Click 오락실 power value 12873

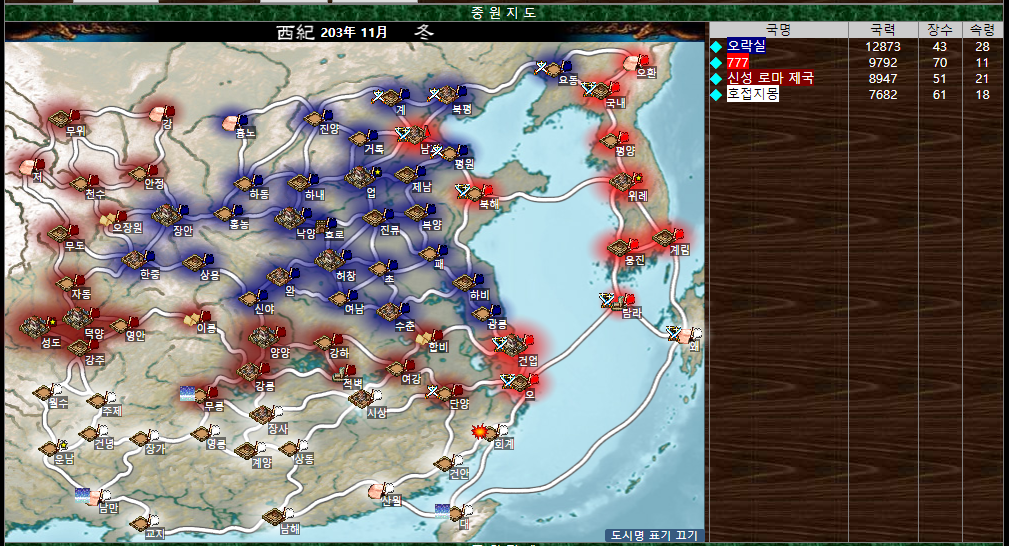coord(883,46)
